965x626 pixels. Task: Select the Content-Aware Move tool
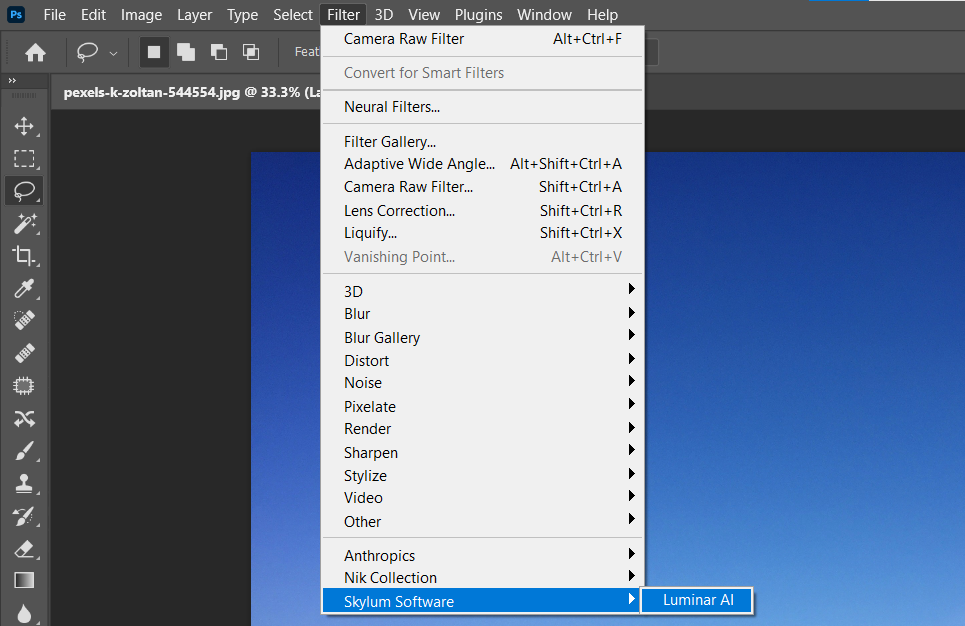24,419
